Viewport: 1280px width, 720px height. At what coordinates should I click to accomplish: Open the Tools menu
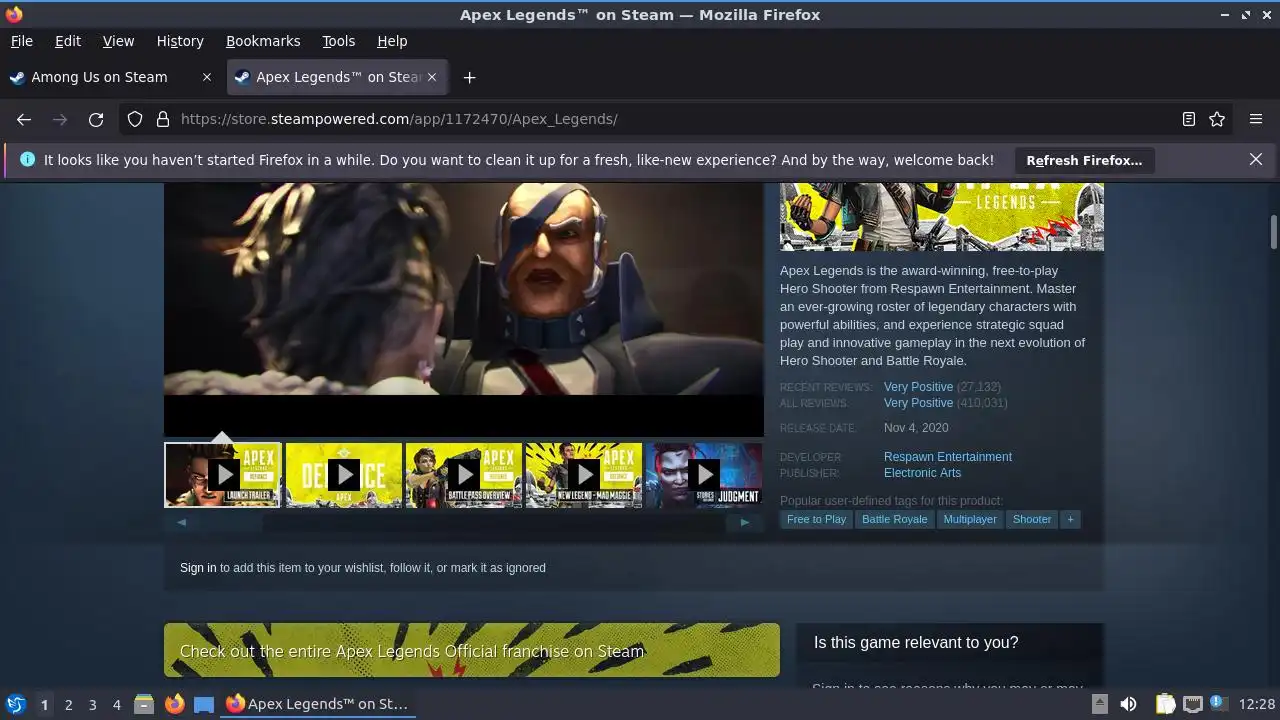pyautogui.click(x=338, y=41)
